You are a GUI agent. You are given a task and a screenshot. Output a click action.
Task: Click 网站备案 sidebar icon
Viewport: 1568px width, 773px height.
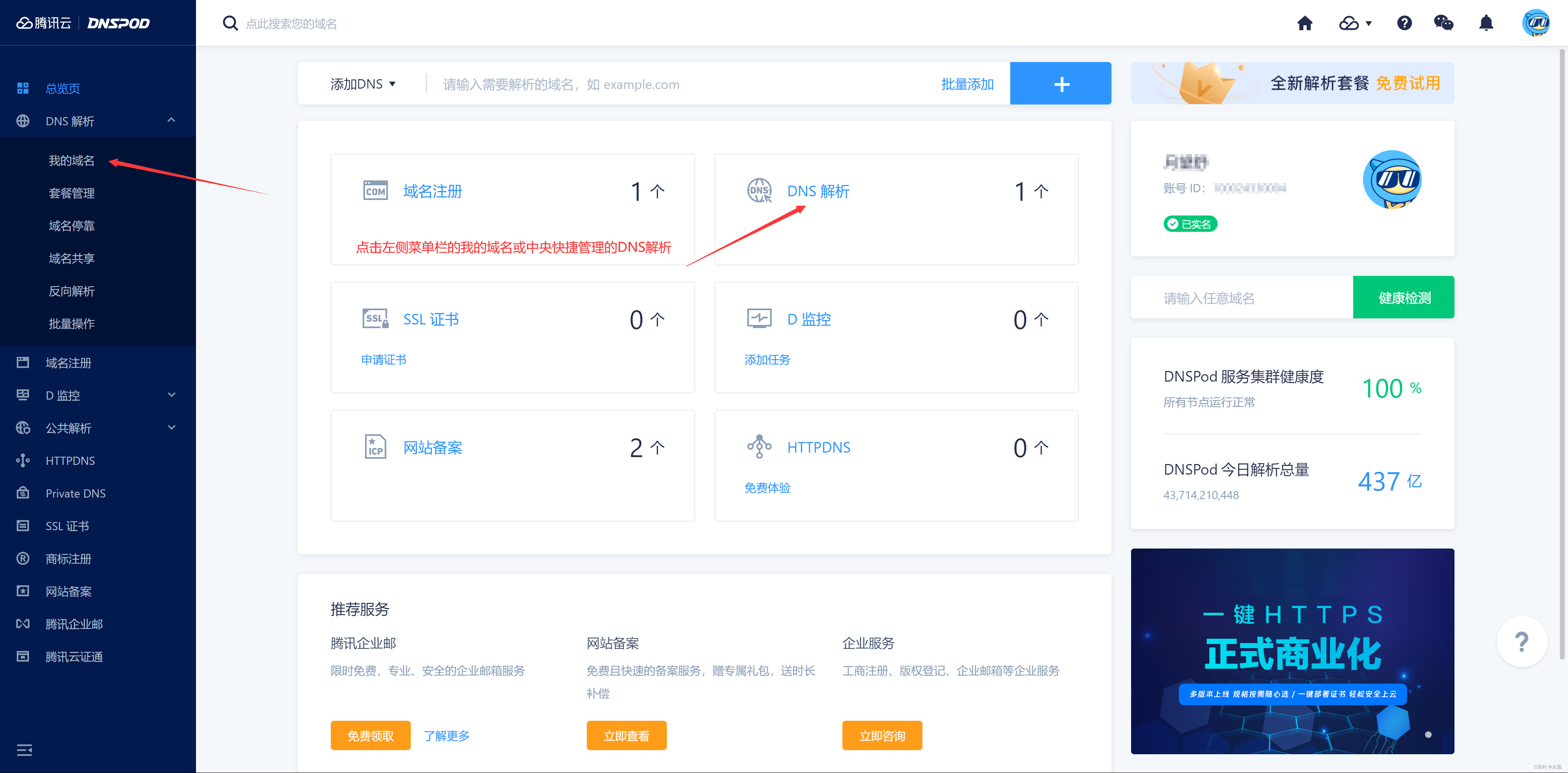(22, 591)
